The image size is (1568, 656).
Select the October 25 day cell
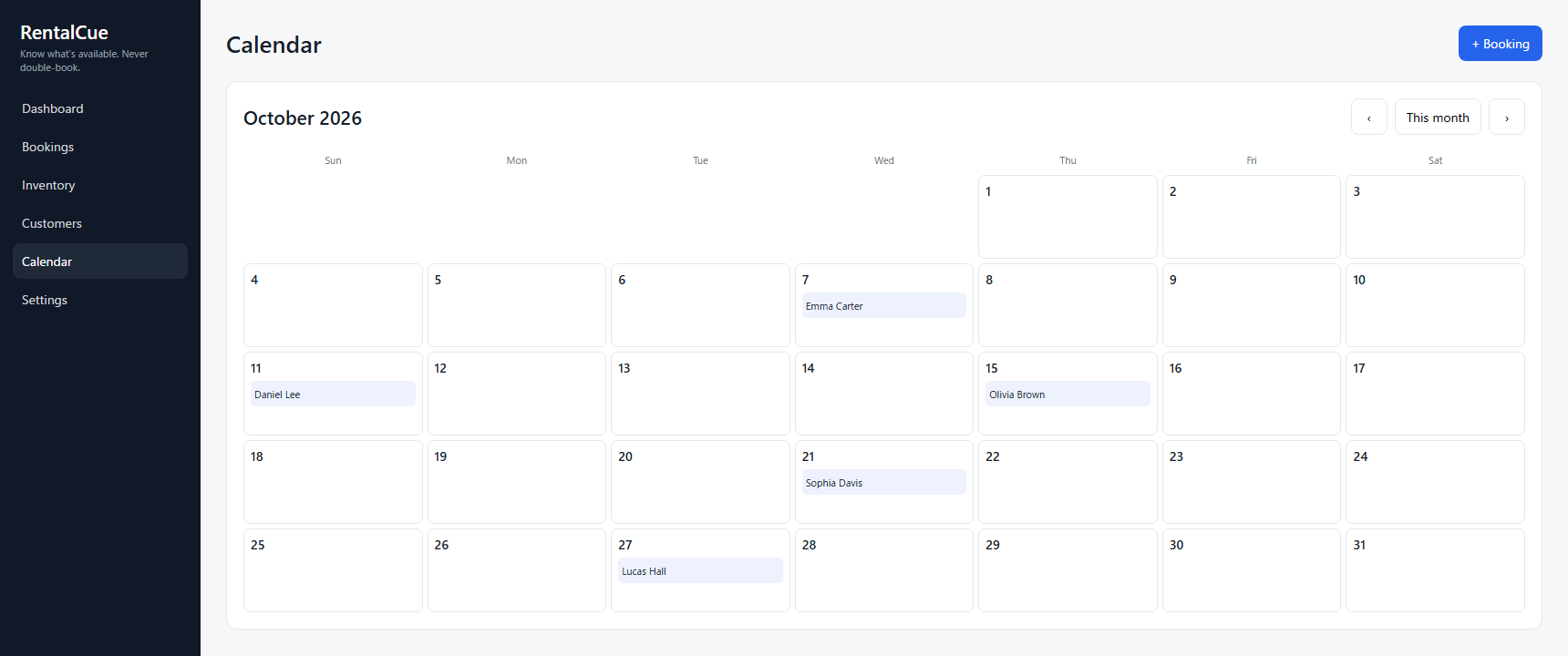point(333,570)
